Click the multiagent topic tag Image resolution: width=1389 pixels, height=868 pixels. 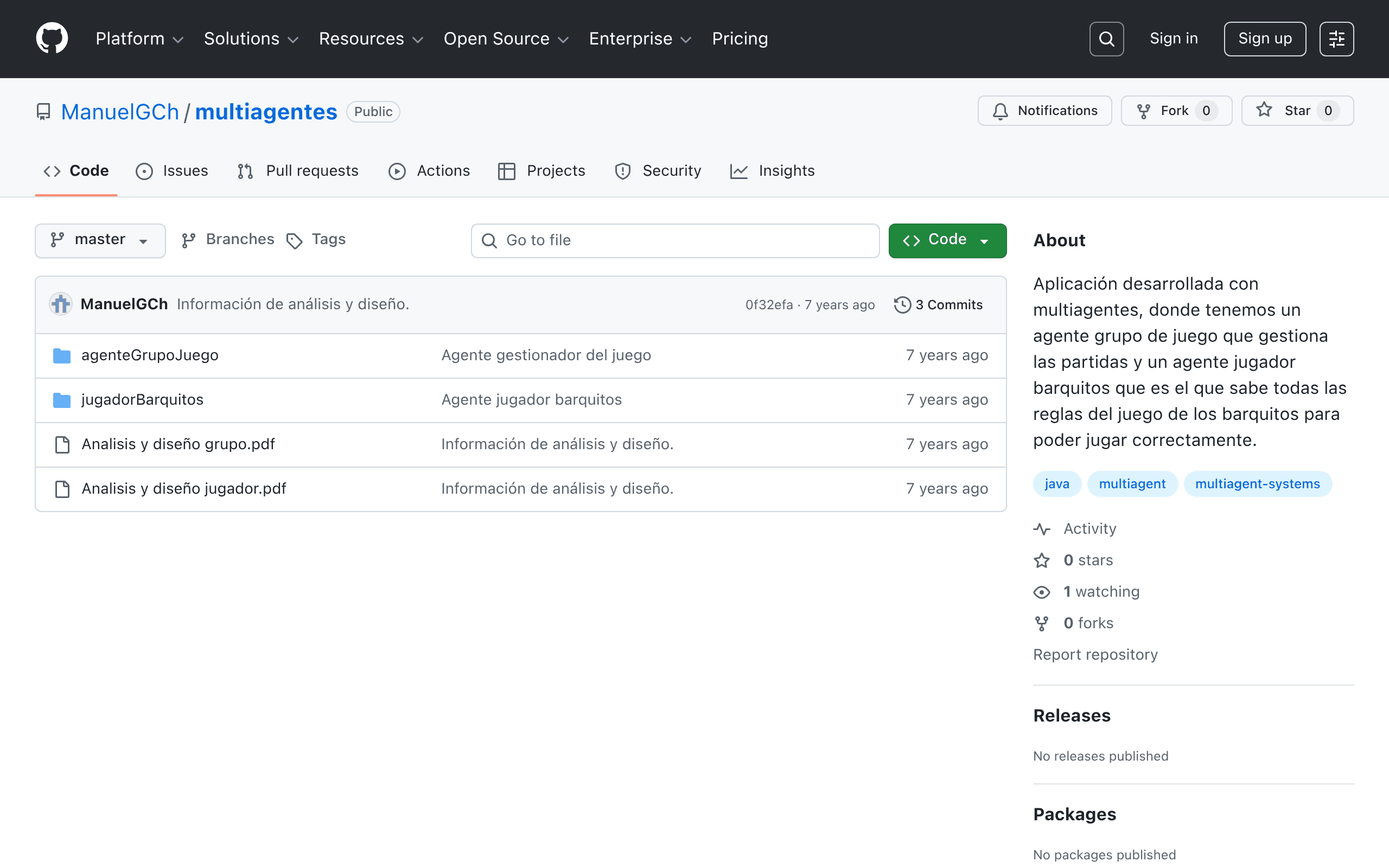tap(1132, 484)
